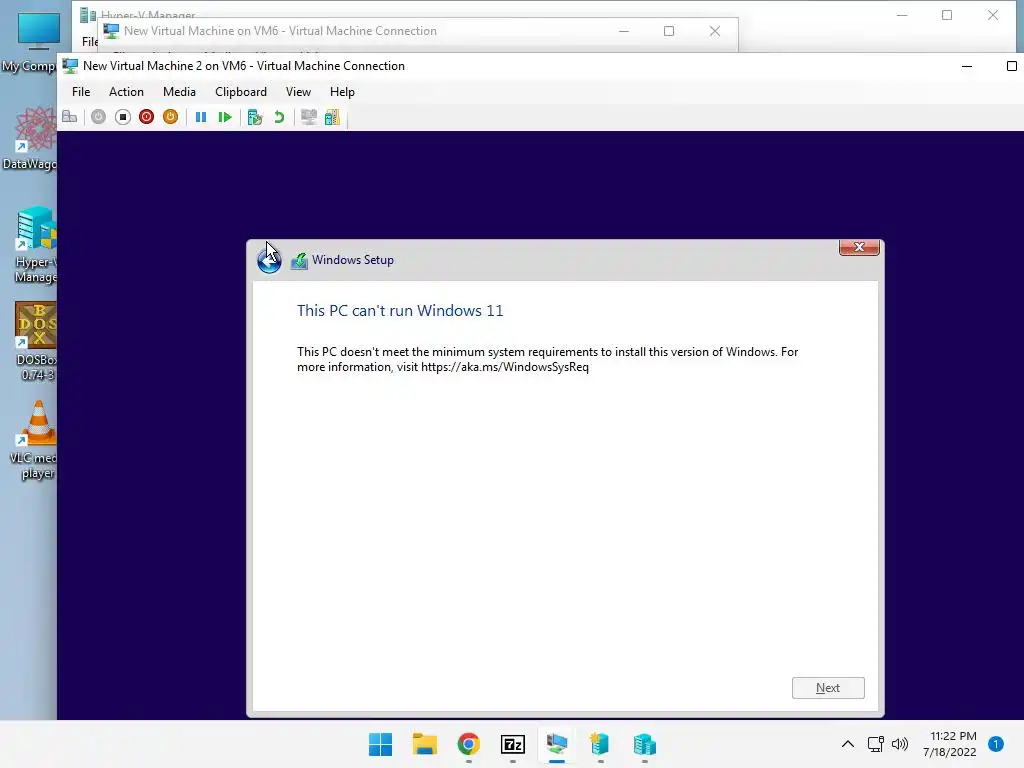Click the Windows Setup title icon

tap(299, 261)
